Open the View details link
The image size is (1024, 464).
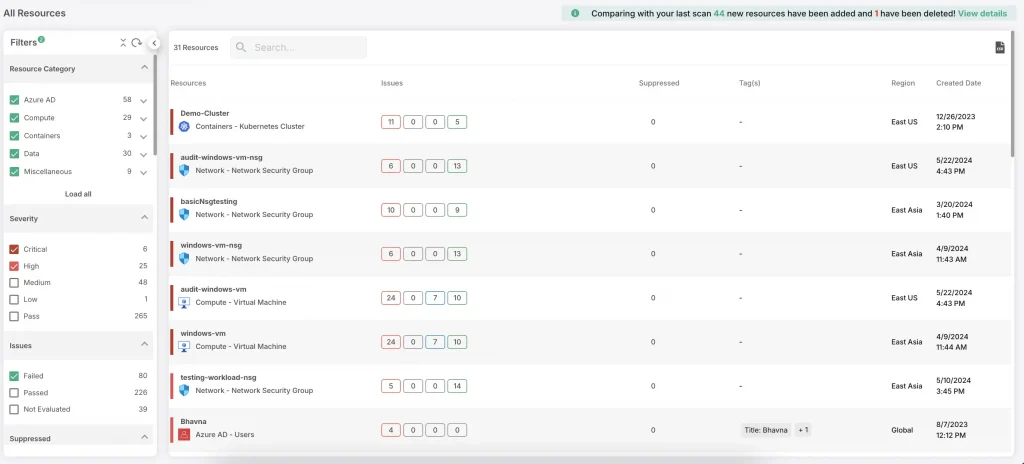982,13
